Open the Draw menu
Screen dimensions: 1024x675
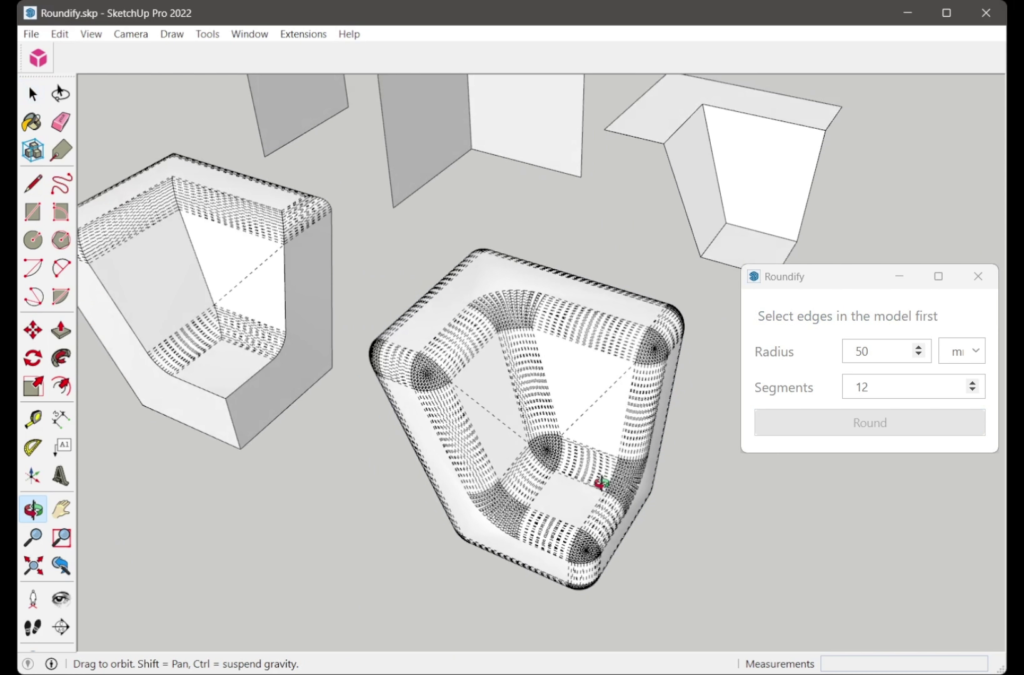[172, 34]
